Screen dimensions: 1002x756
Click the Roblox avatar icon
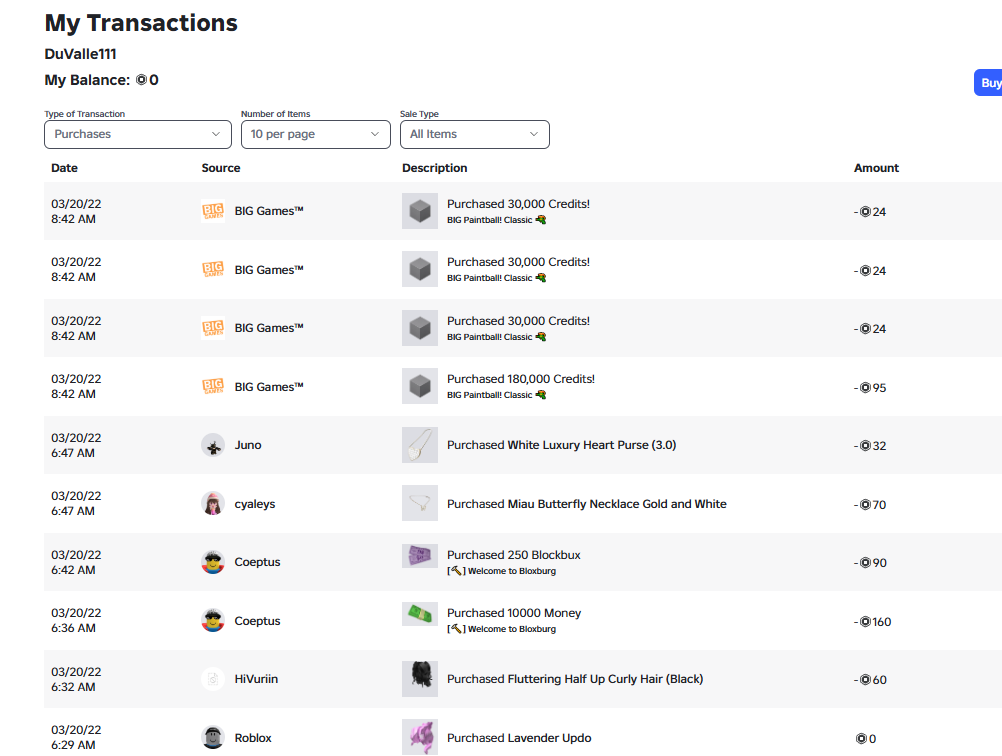tap(213, 737)
